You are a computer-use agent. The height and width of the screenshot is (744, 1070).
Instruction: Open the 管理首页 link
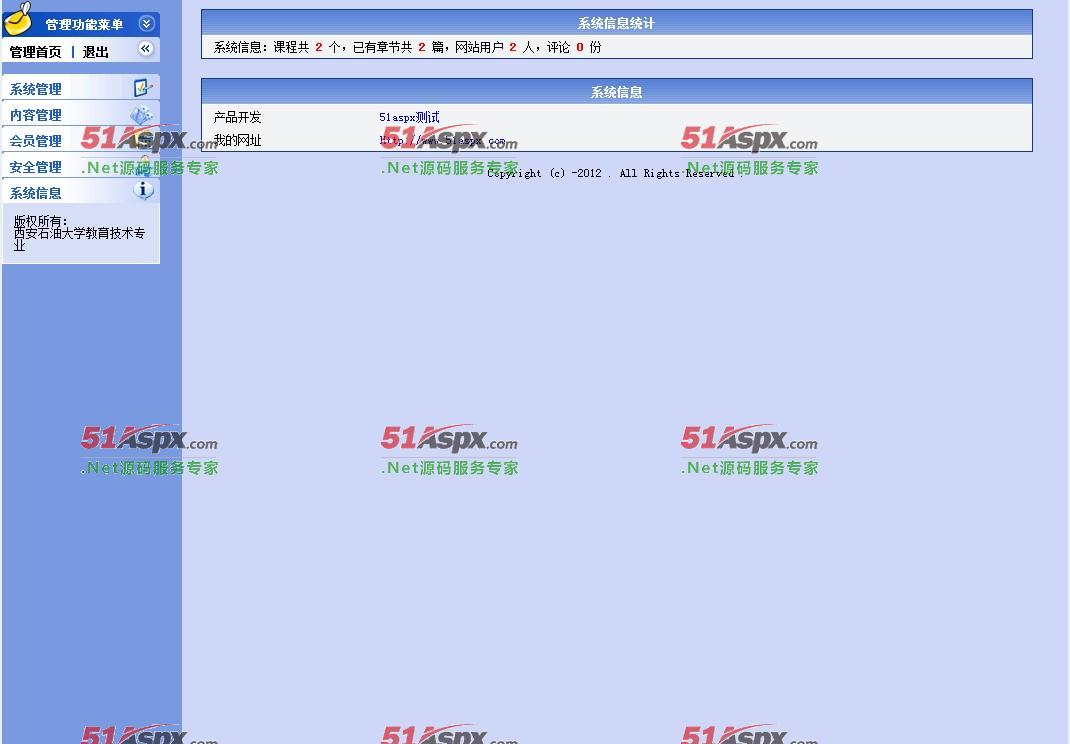click(x=35, y=52)
